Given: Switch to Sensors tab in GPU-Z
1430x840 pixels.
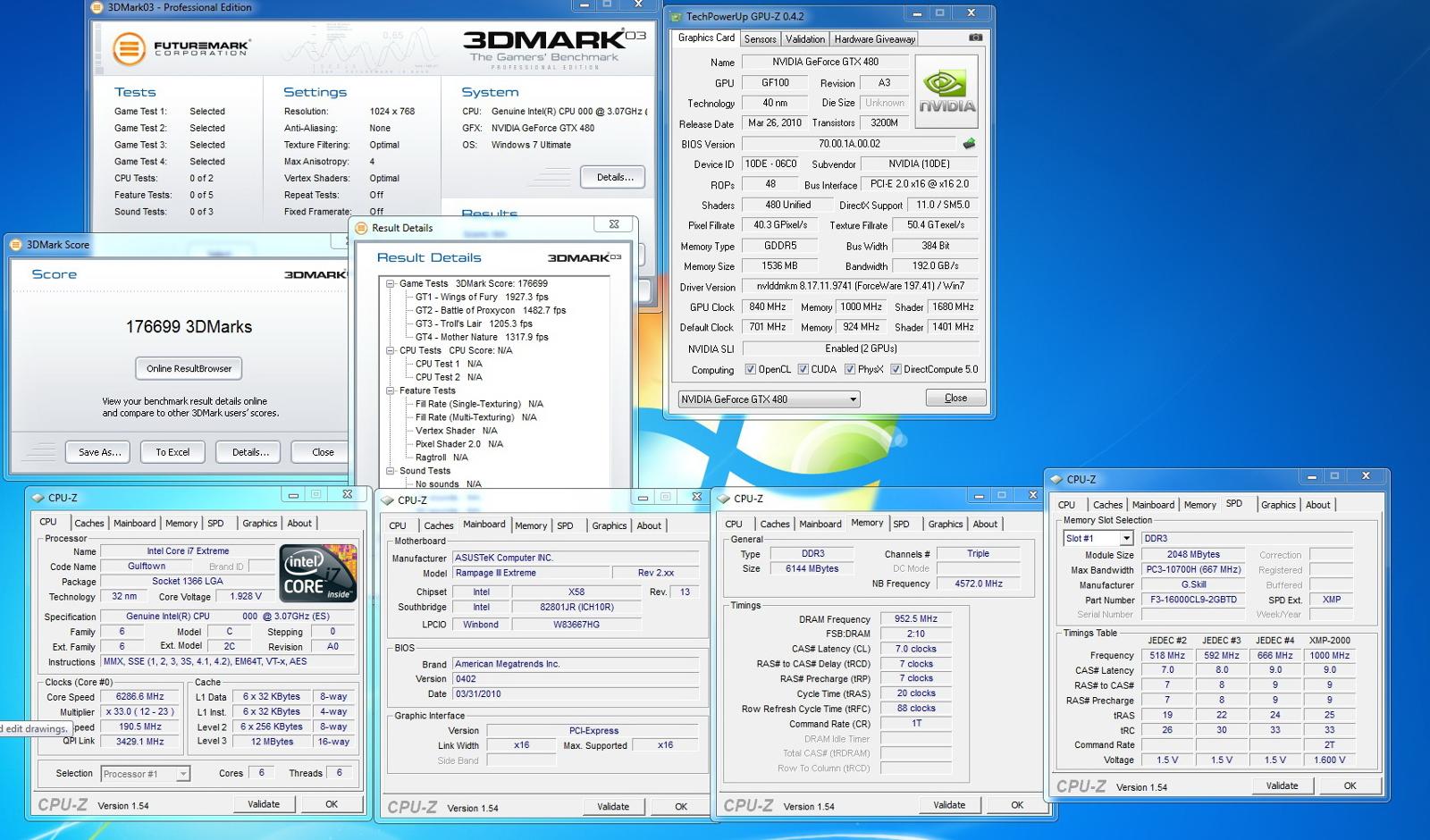Looking at the screenshot, I should 760,39.
